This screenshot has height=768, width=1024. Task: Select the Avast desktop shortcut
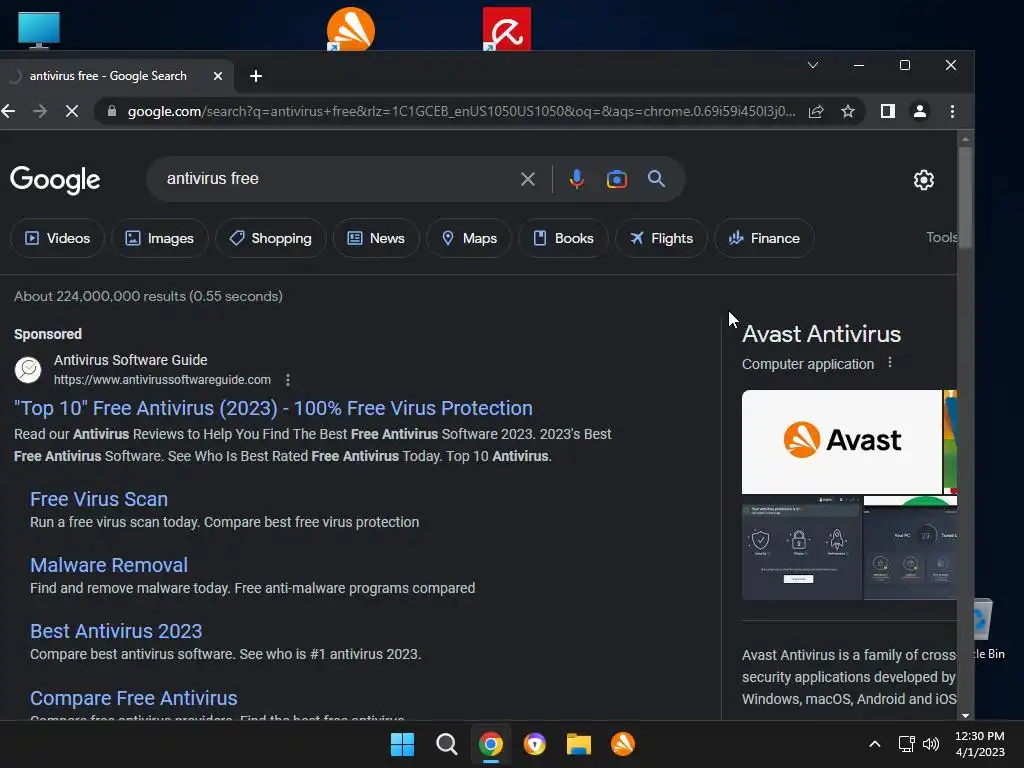351,29
